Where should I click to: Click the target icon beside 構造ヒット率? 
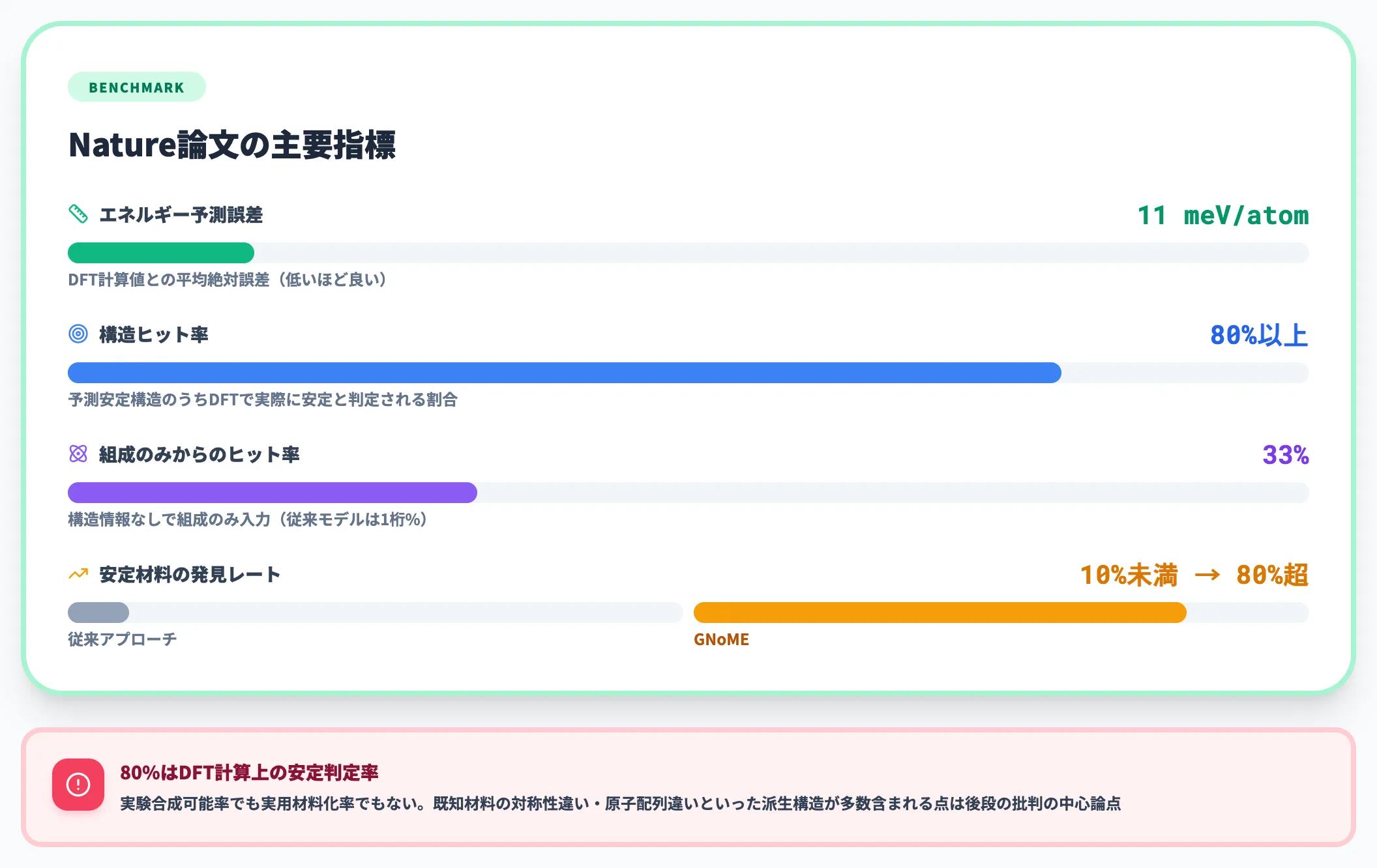[x=78, y=334]
